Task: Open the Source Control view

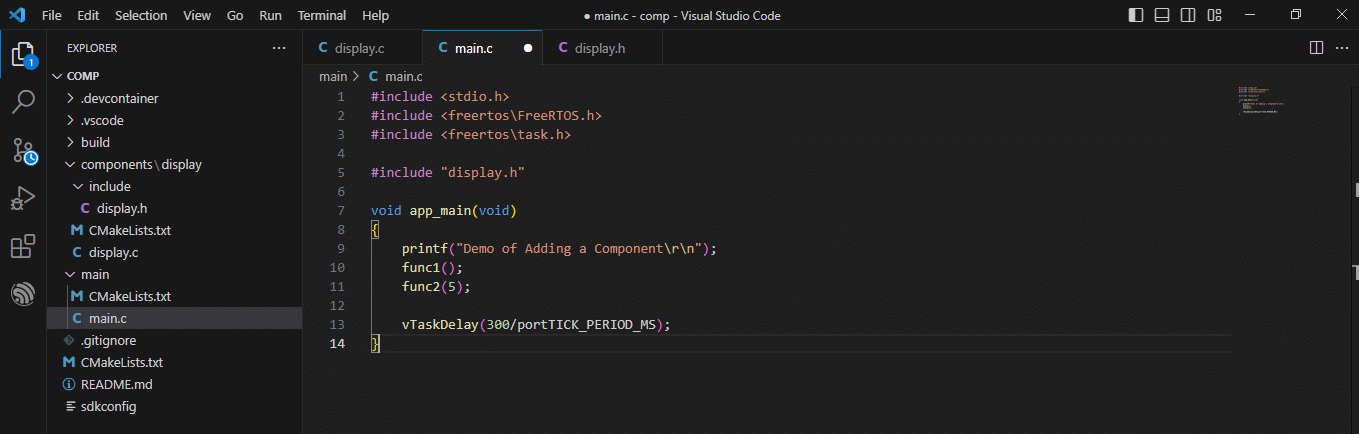Action: [23, 151]
